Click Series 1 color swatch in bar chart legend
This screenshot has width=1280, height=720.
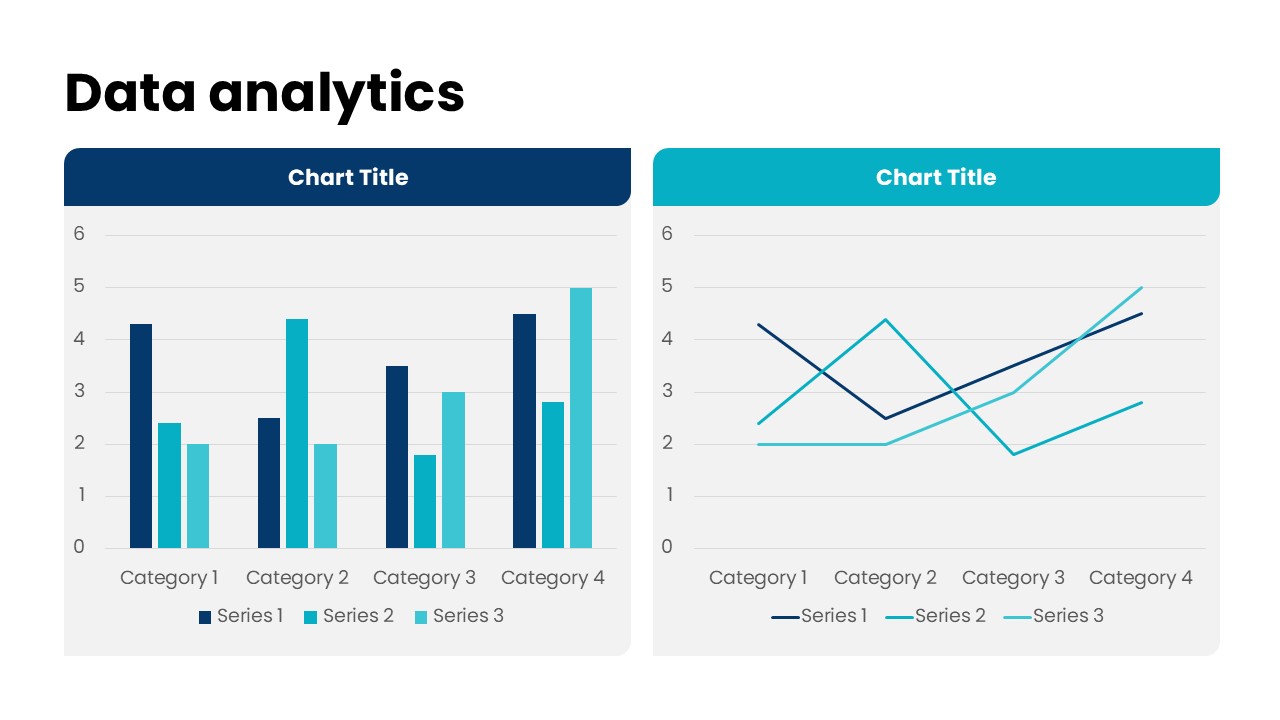pos(205,617)
